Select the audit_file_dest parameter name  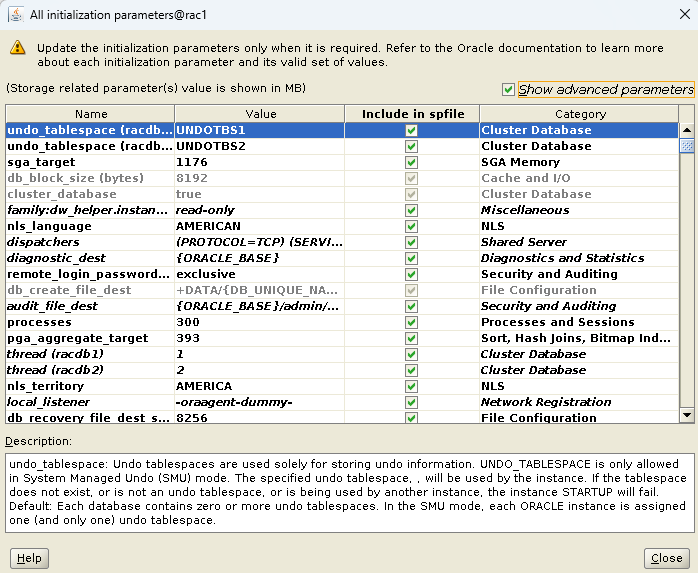coord(90,307)
